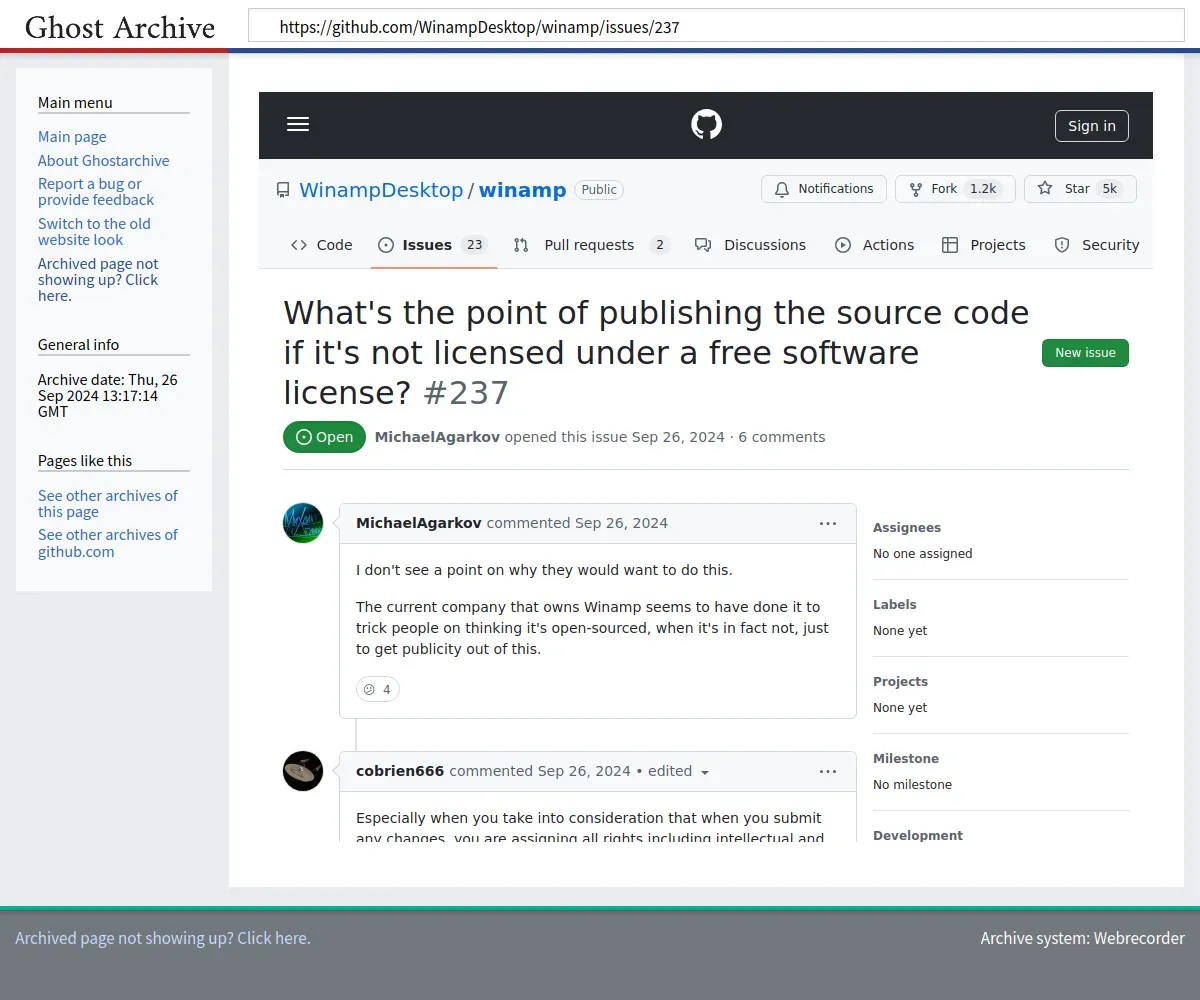Click the GitHub Octocat logo
Image resolution: width=1200 pixels, height=1000 pixels.
pos(706,125)
